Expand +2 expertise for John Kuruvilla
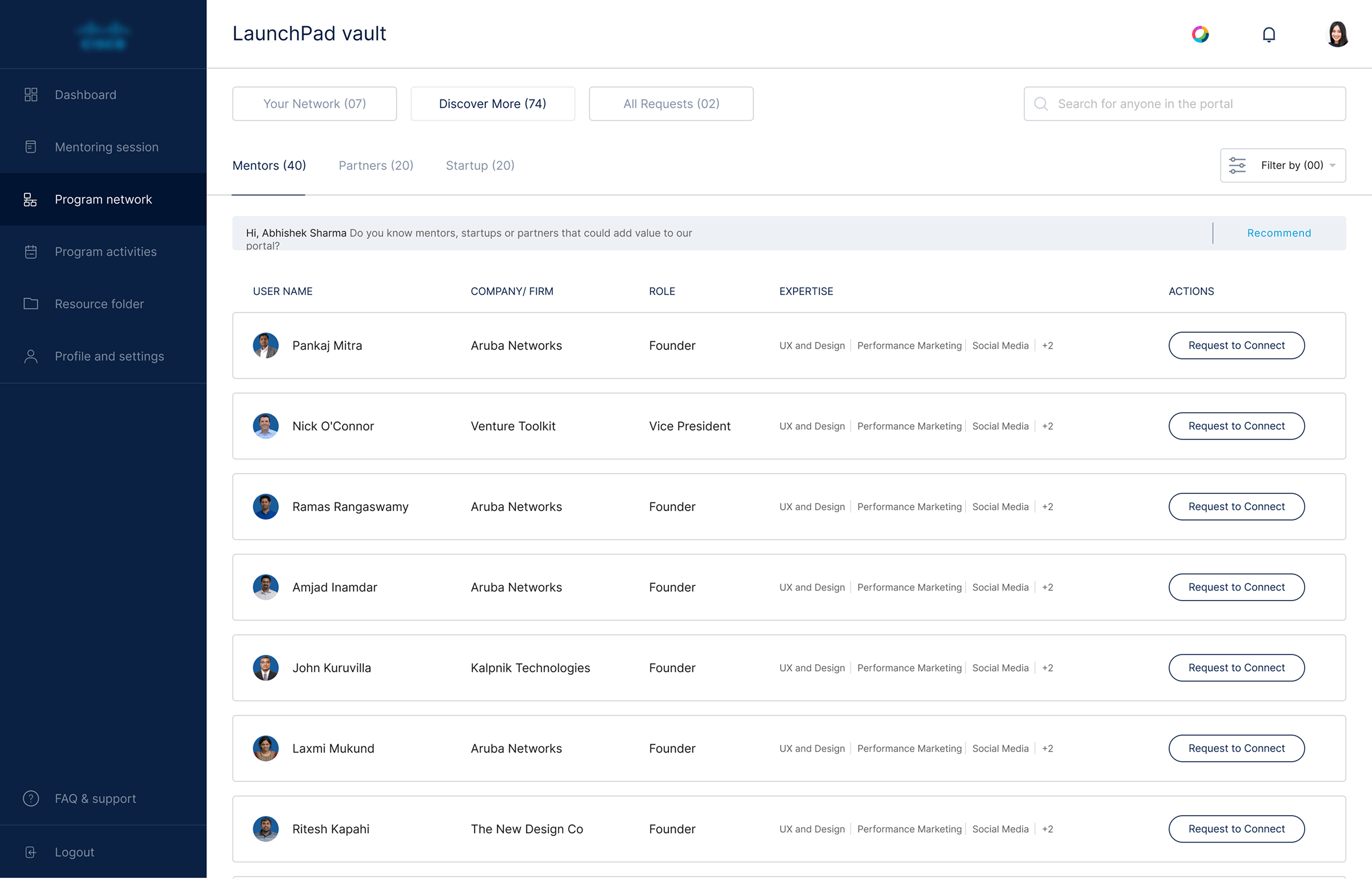 [1047, 668]
